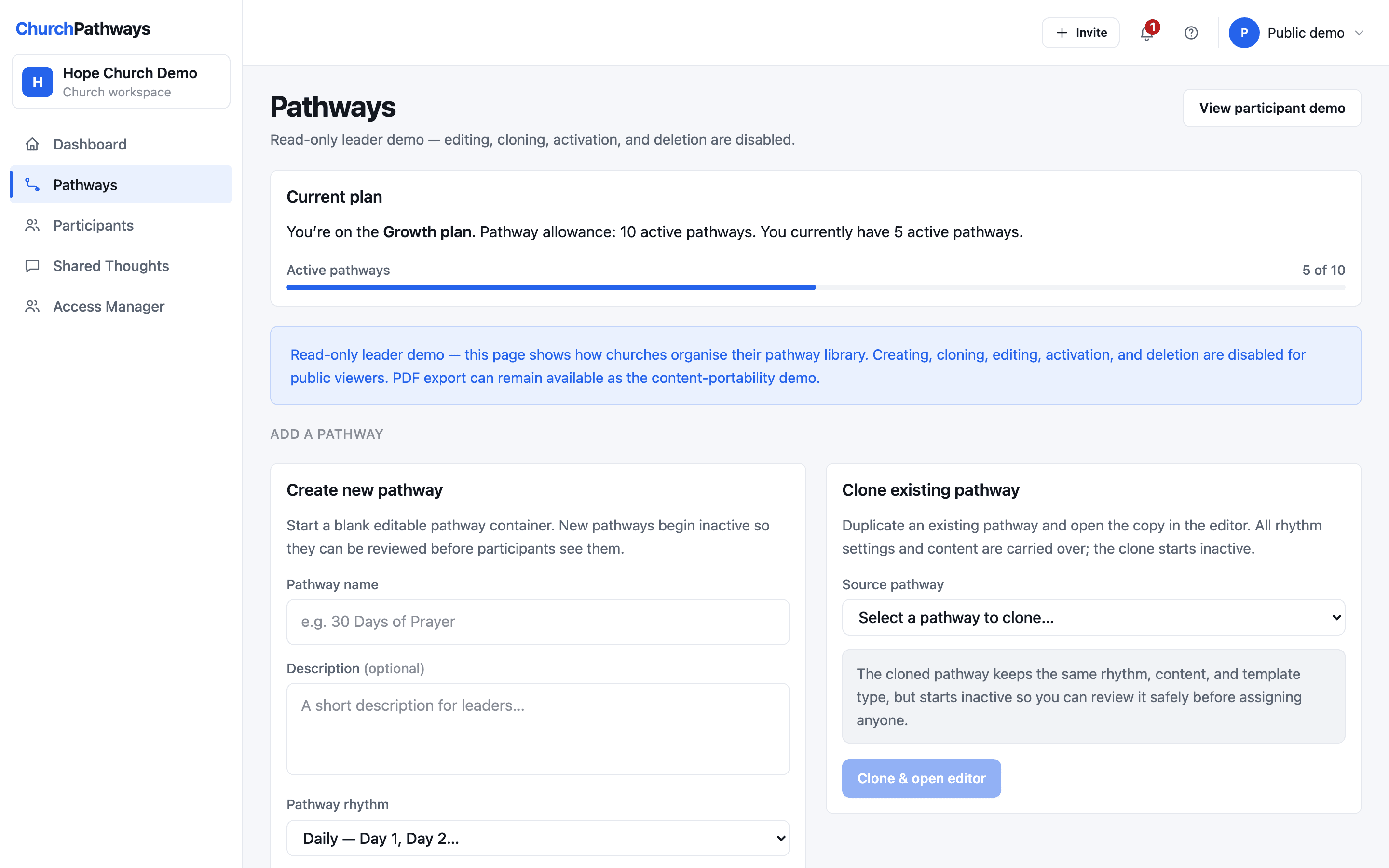
Task: Click the Invite button
Action: pos(1080,33)
